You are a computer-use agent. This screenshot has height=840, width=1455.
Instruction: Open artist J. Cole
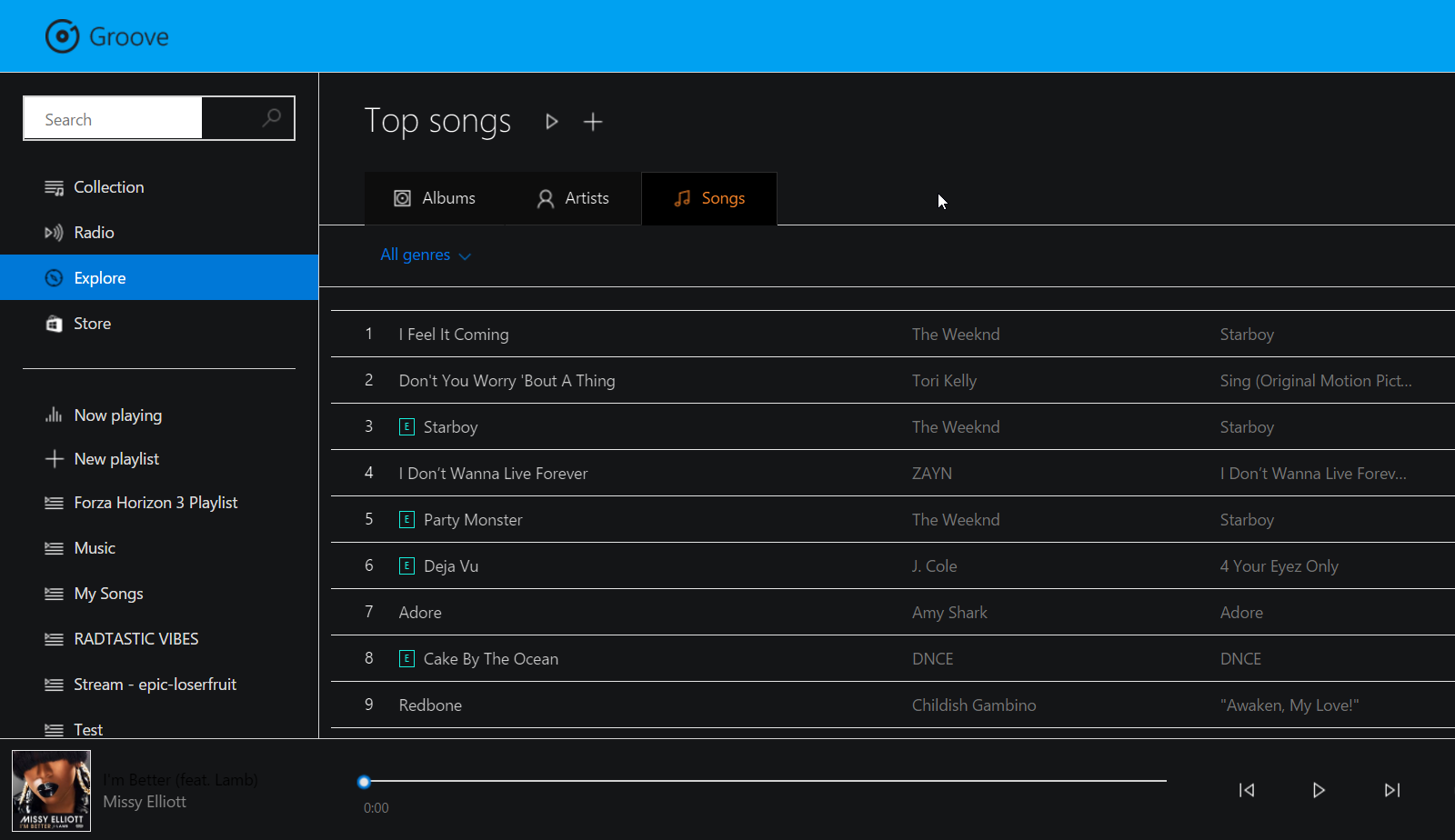tap(934, 566)
